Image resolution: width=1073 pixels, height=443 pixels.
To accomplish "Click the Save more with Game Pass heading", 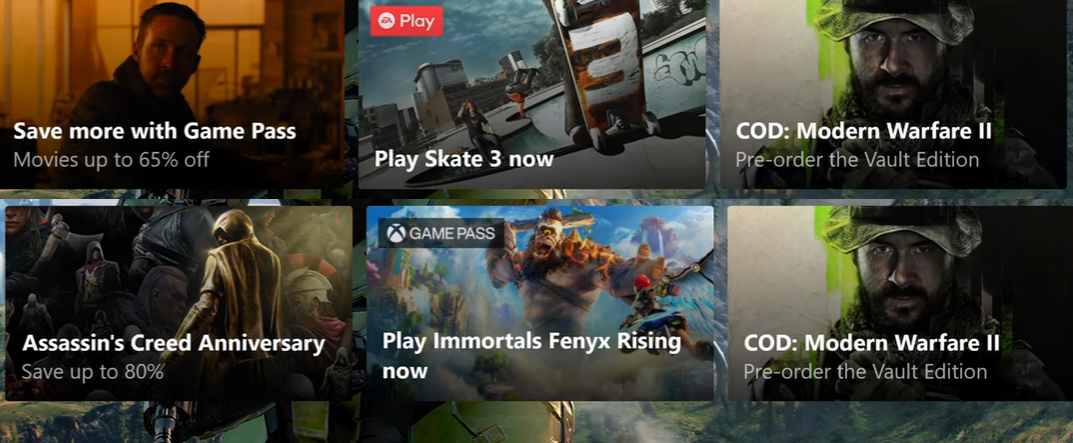I will tap(155, 131).
